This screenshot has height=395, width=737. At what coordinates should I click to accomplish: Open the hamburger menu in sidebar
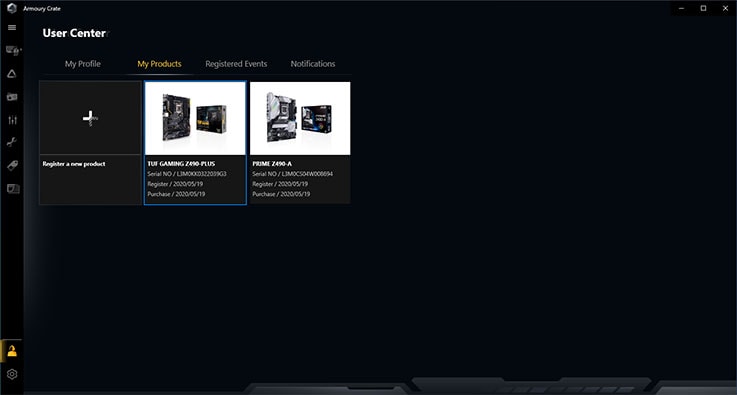click(x=12, y=28)
